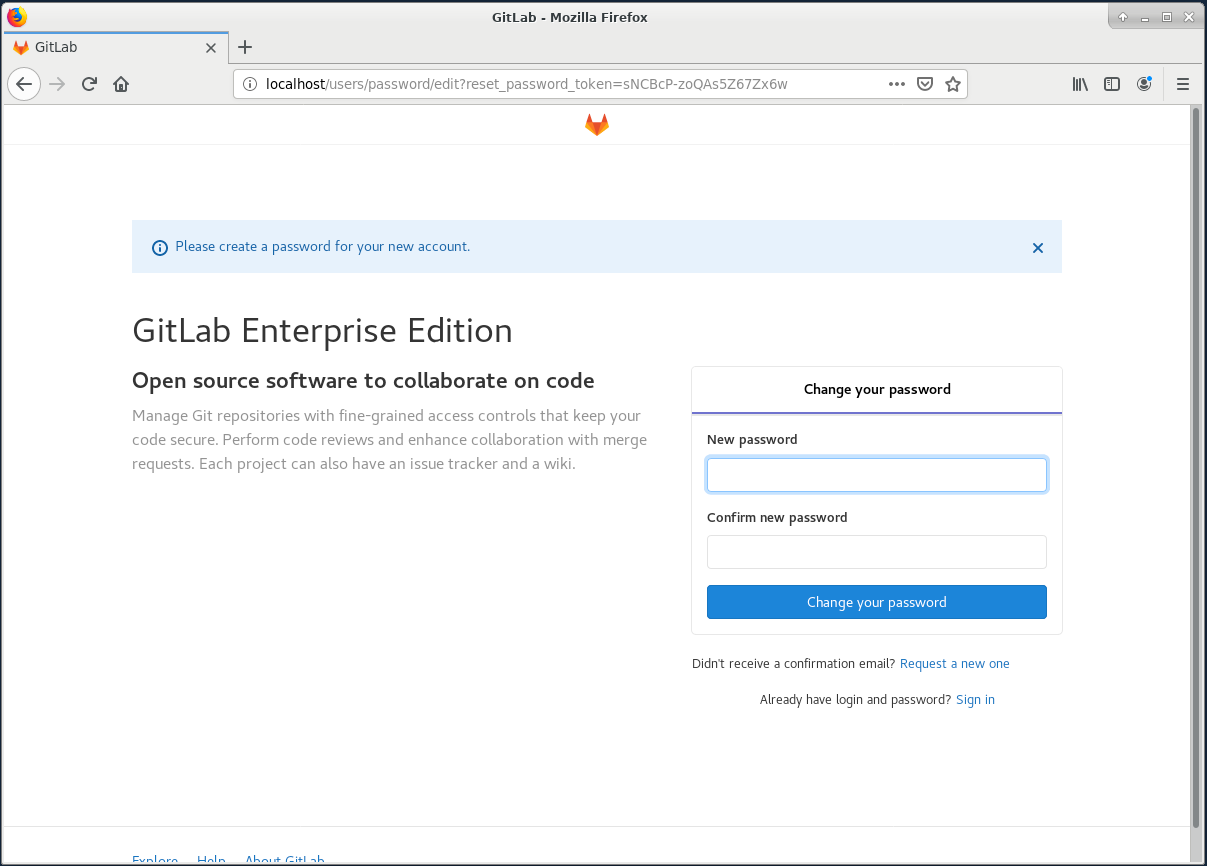Toggle the browser sidebar view
This screenshot has width=1207, height=866.
(1112, 84)
